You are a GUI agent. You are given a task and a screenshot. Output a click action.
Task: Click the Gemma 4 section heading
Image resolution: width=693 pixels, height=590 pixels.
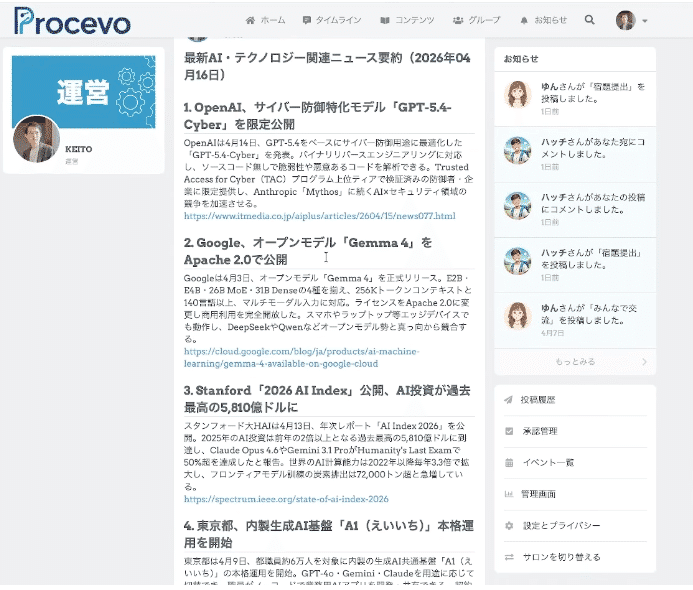click(308, 251)
